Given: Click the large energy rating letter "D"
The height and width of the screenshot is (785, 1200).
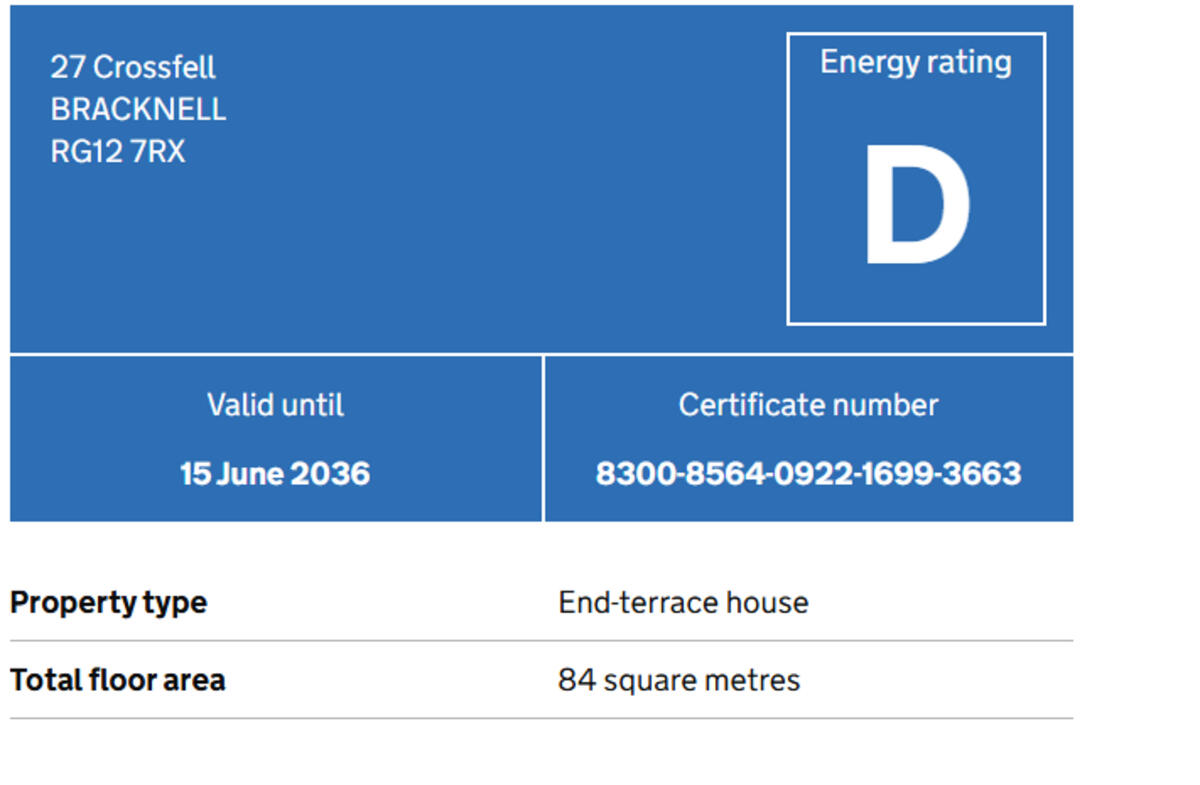Looking at the screenshot, I should point(916,205).
